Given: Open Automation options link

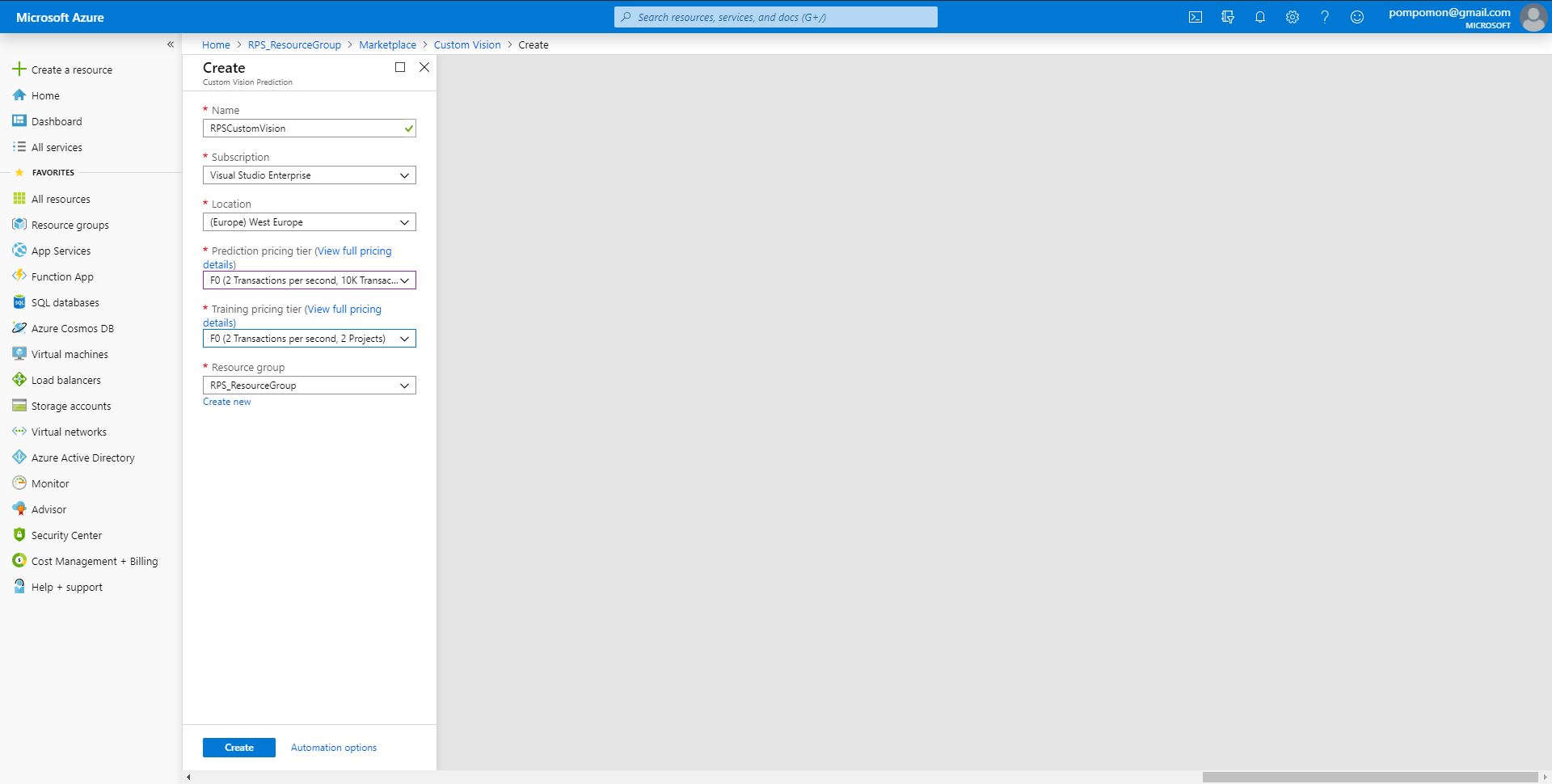Looking at the screenshot, I should tap(334, 748).
